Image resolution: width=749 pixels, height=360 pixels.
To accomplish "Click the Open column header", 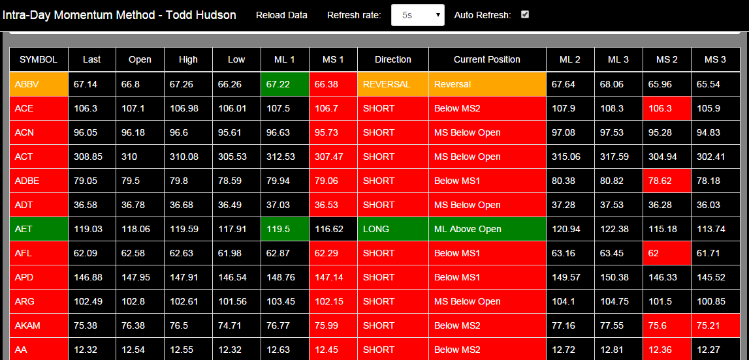I will [140, 60].
